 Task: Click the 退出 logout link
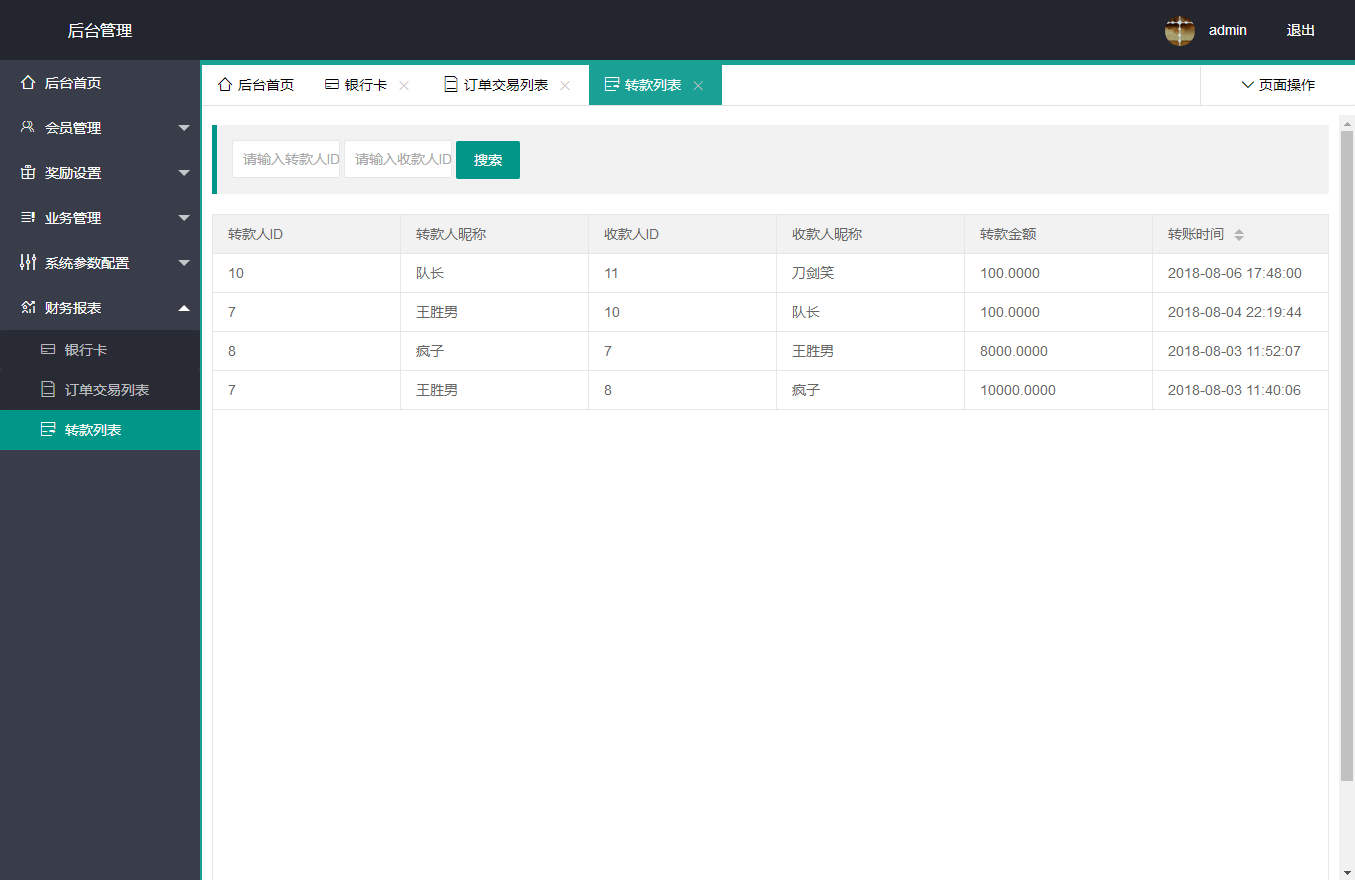(1300, 30)
